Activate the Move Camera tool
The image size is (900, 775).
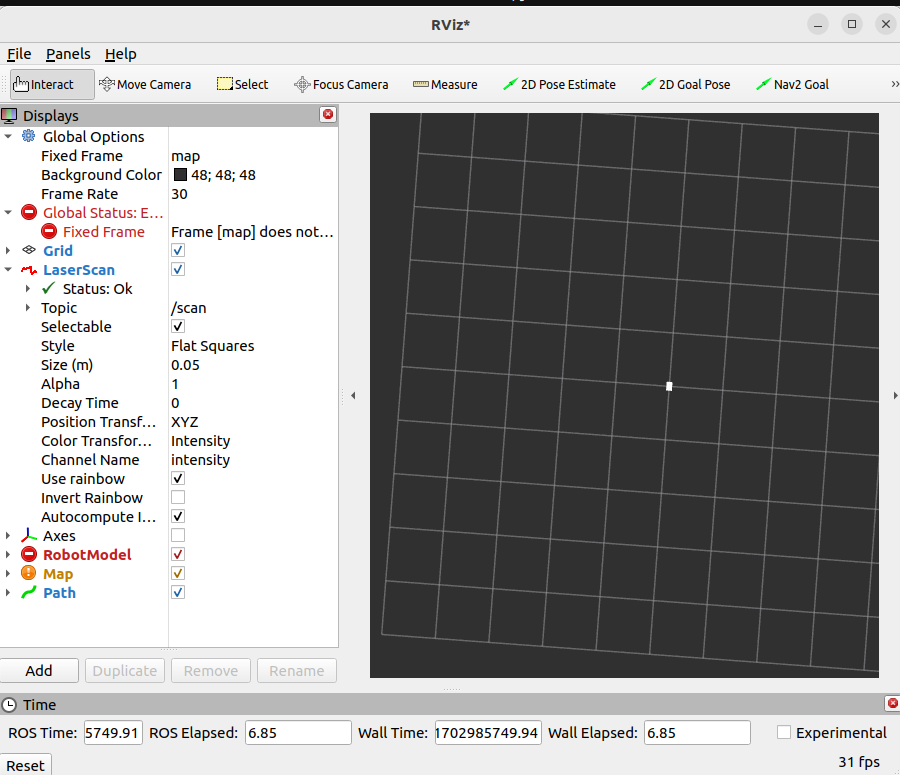(145, 84)
